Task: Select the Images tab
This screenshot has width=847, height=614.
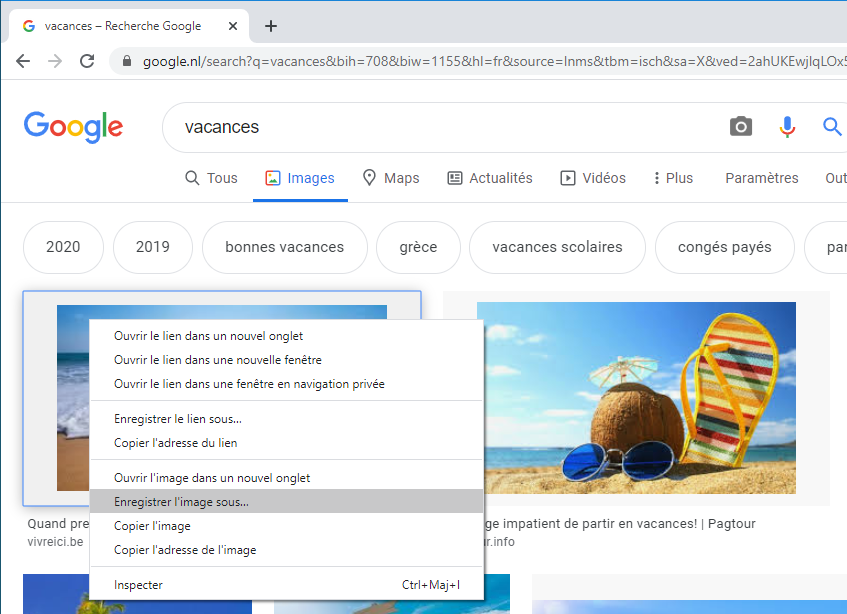Action: point(300,178)
